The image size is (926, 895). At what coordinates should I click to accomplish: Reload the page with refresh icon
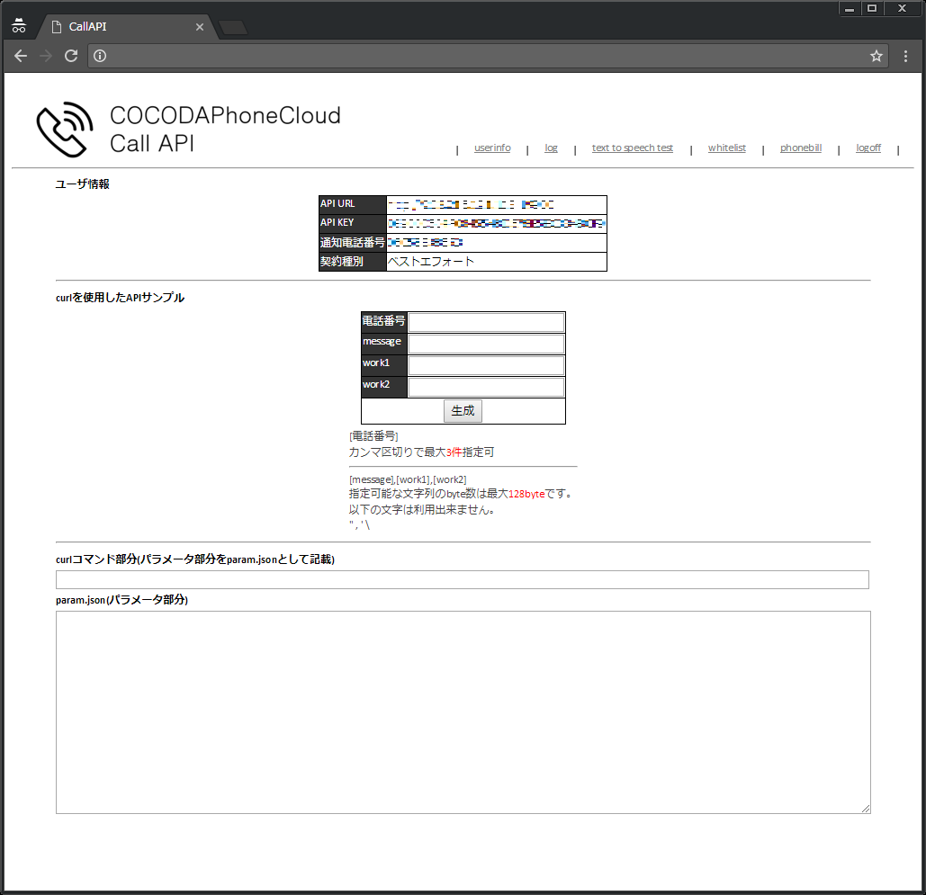pyautogui.click(x=71, y=56)
